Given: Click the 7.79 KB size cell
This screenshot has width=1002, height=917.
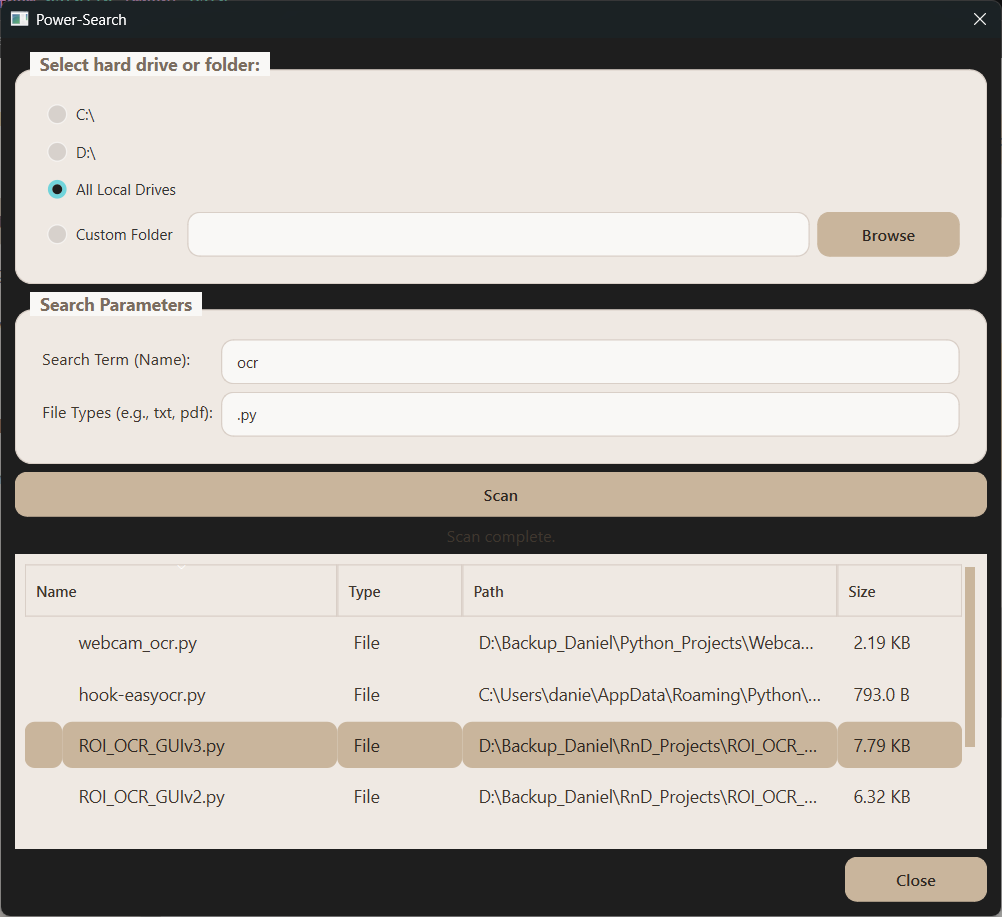Looking at the screenshot, I should (899, 746).
